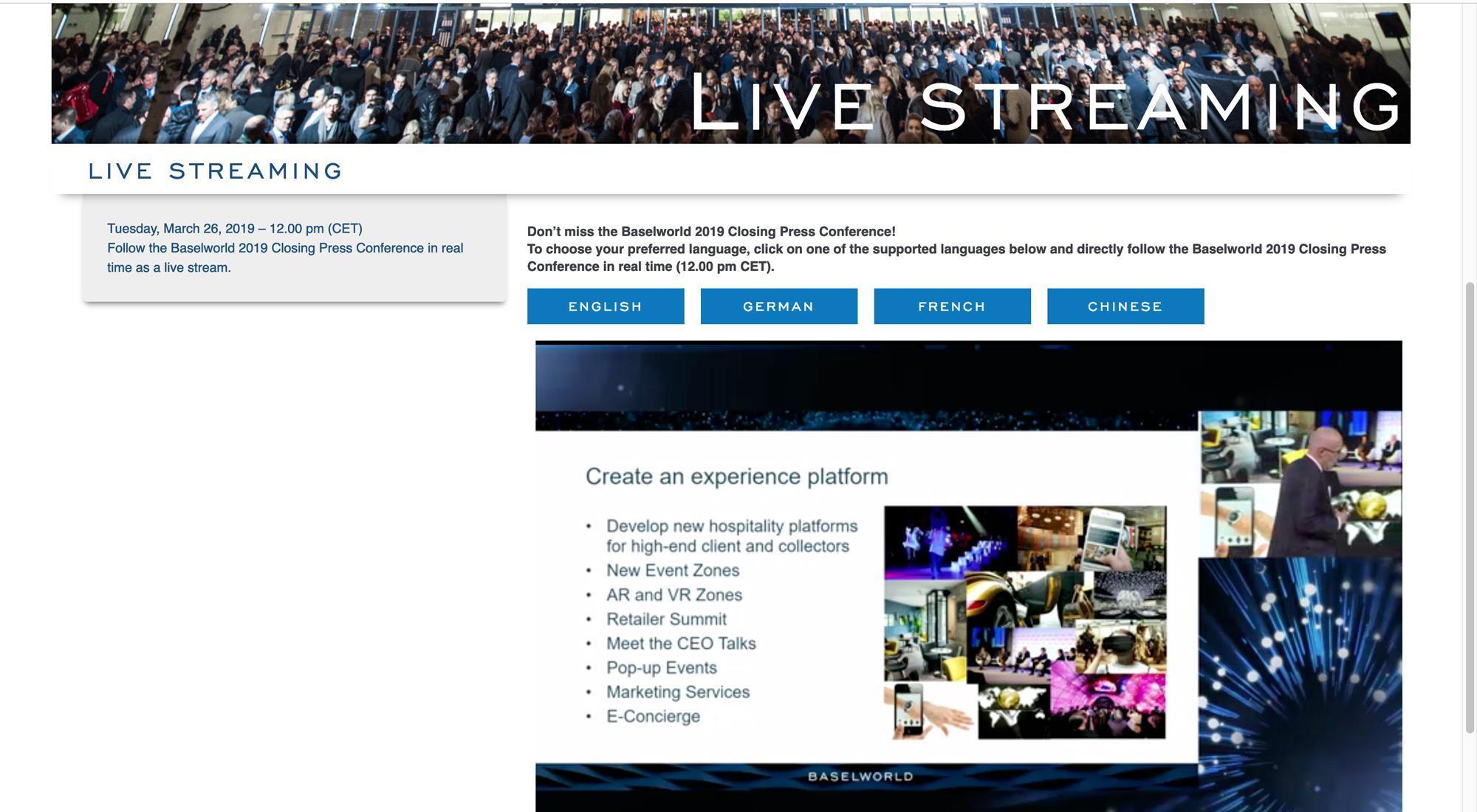This screenshot has width=1477, height=812.
Task: Click the "Pop-up Events" bullet
Action: click(x=662, y=668)
